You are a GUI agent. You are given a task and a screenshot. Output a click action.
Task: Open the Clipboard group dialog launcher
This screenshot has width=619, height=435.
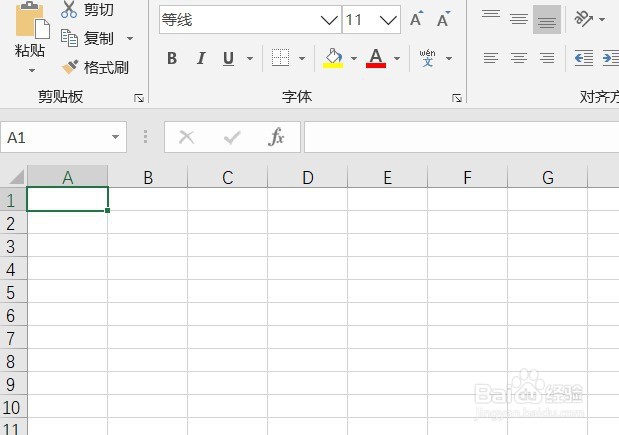point(139,98)
